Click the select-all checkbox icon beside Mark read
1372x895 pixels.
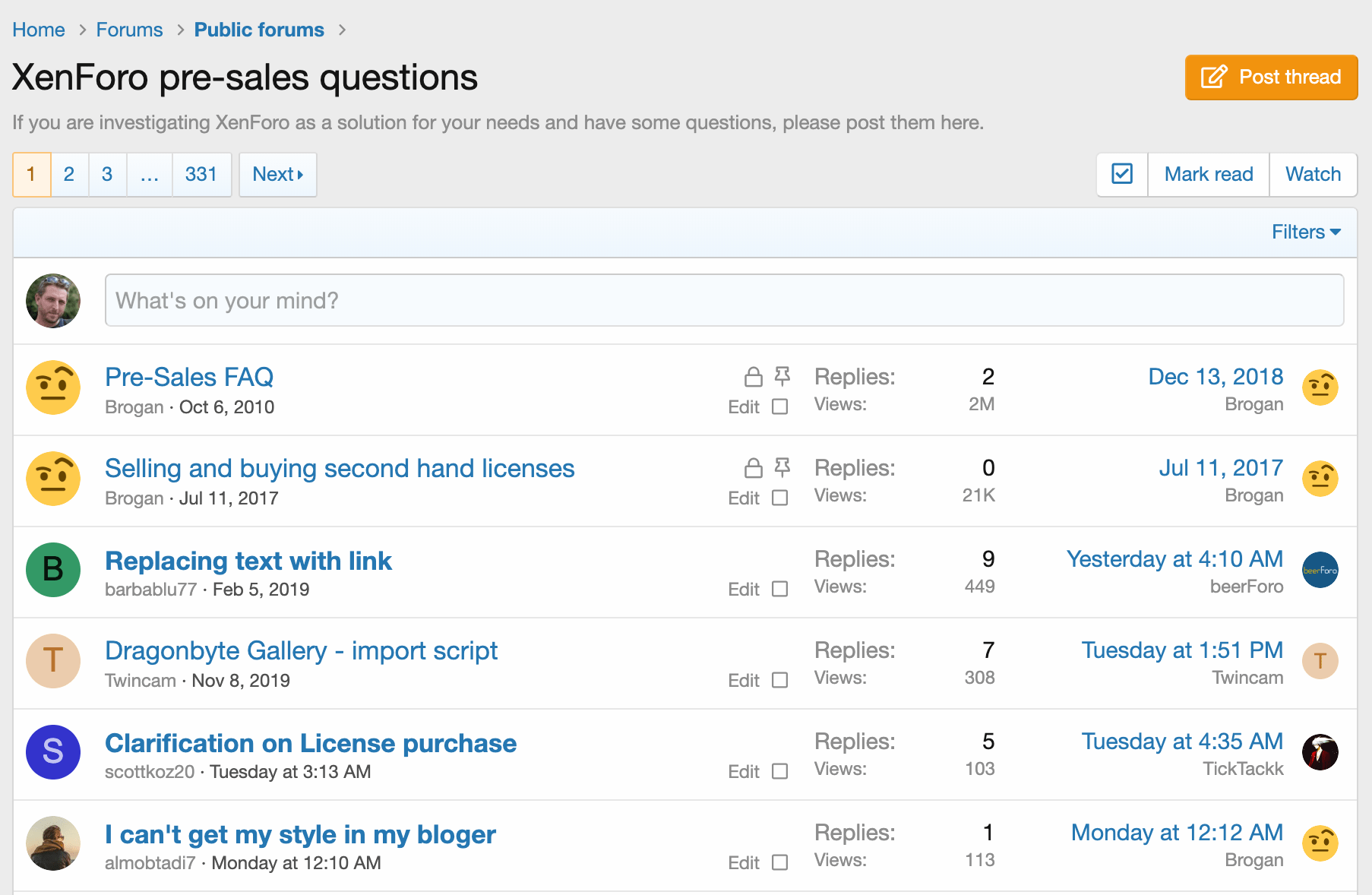tap(1121, 174)
